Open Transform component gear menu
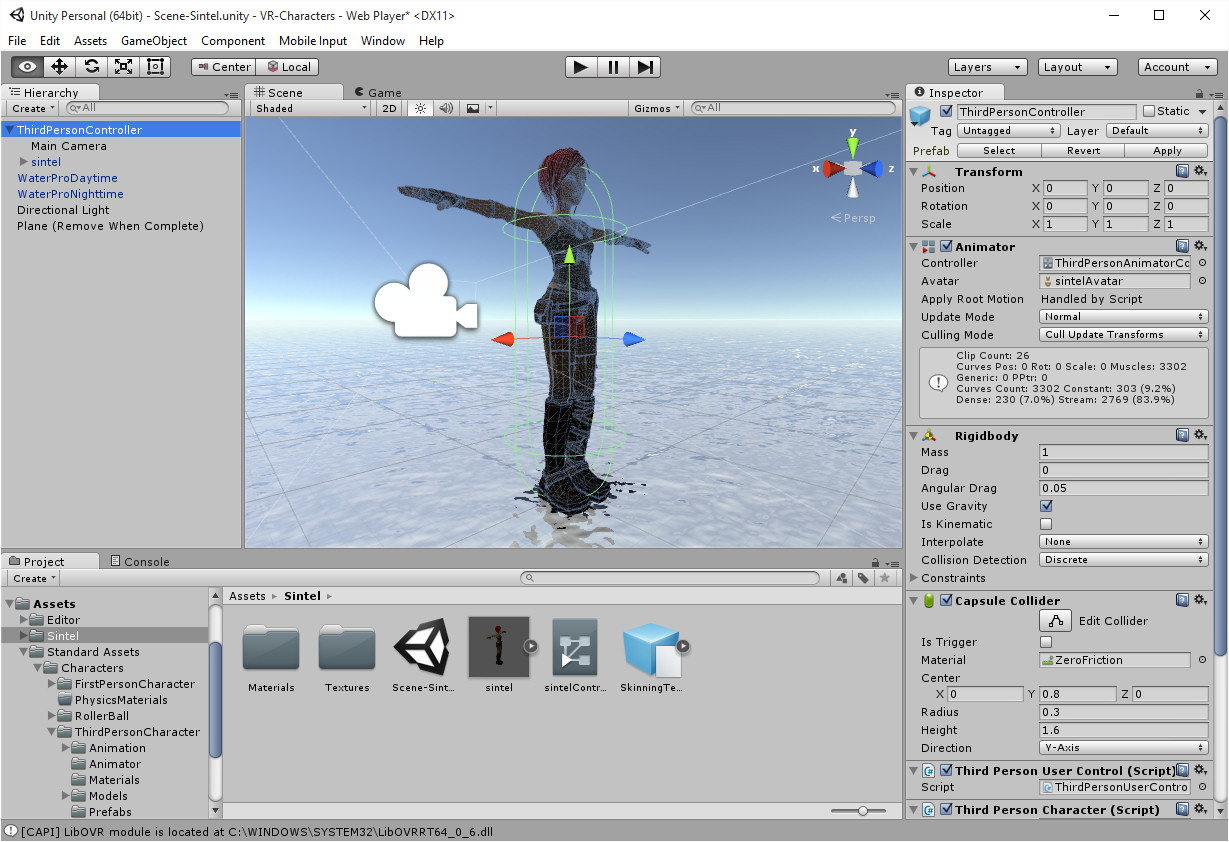The height and width of the screenshot is (842, 1229). click(x=1201, y=172)
